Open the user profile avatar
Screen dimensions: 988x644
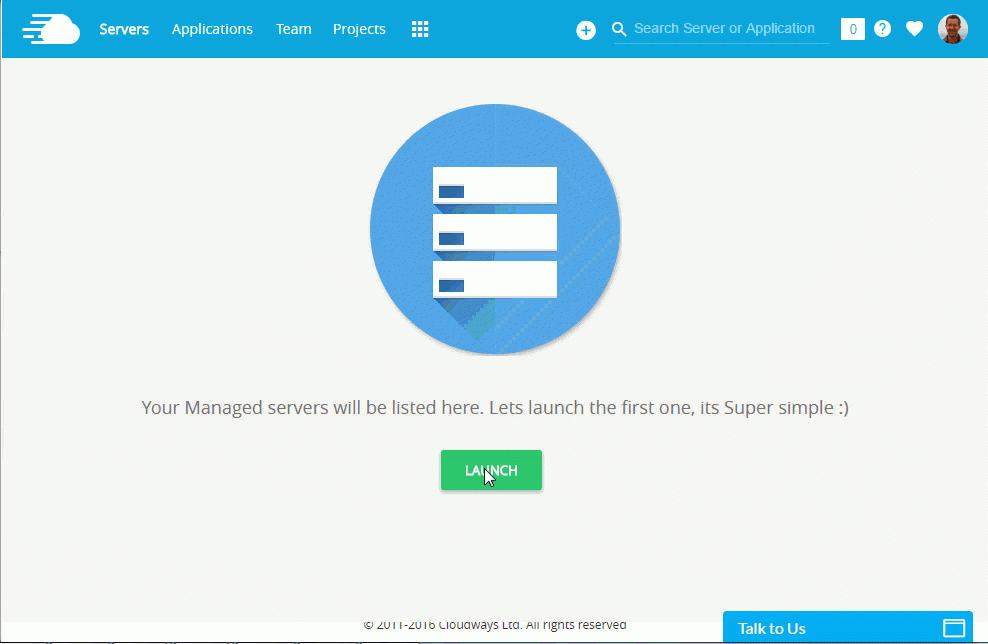[x=952, y=29]
